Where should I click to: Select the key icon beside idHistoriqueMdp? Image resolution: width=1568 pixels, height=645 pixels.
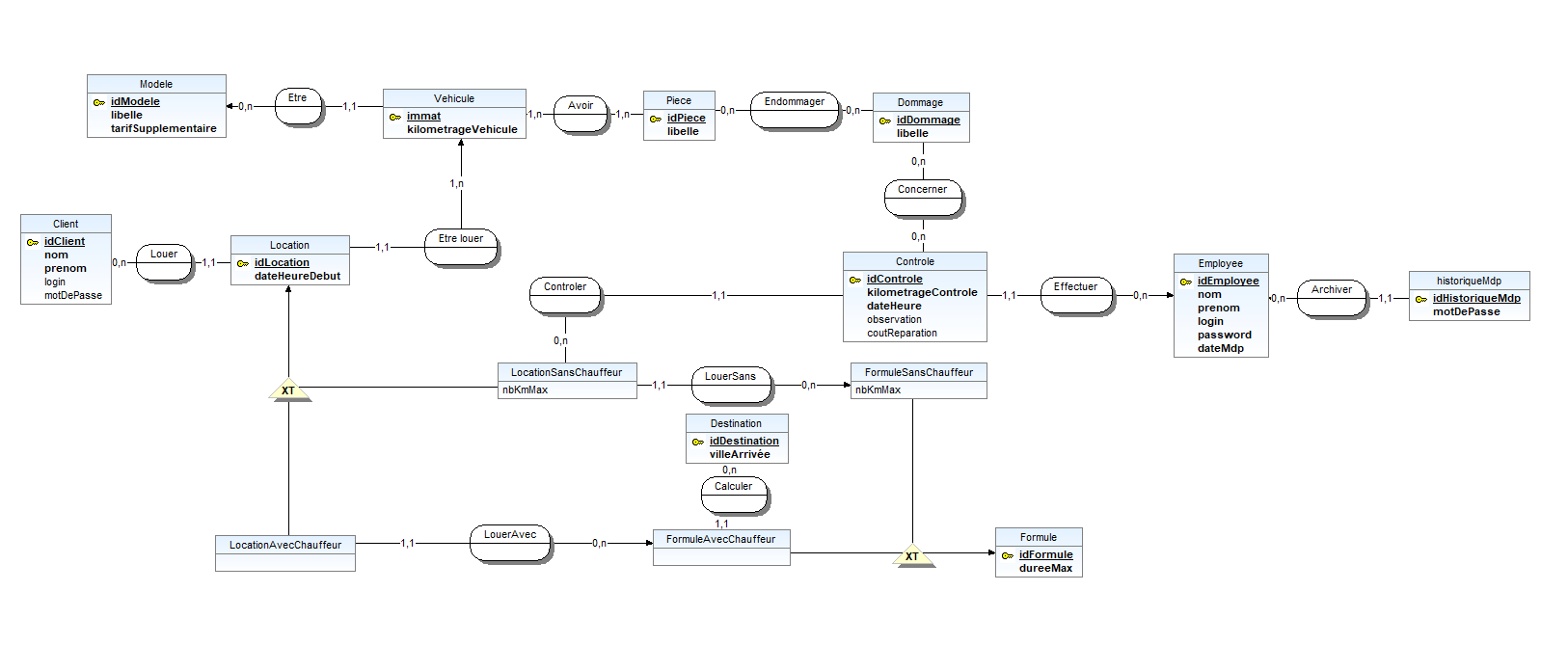(1420, 299)
